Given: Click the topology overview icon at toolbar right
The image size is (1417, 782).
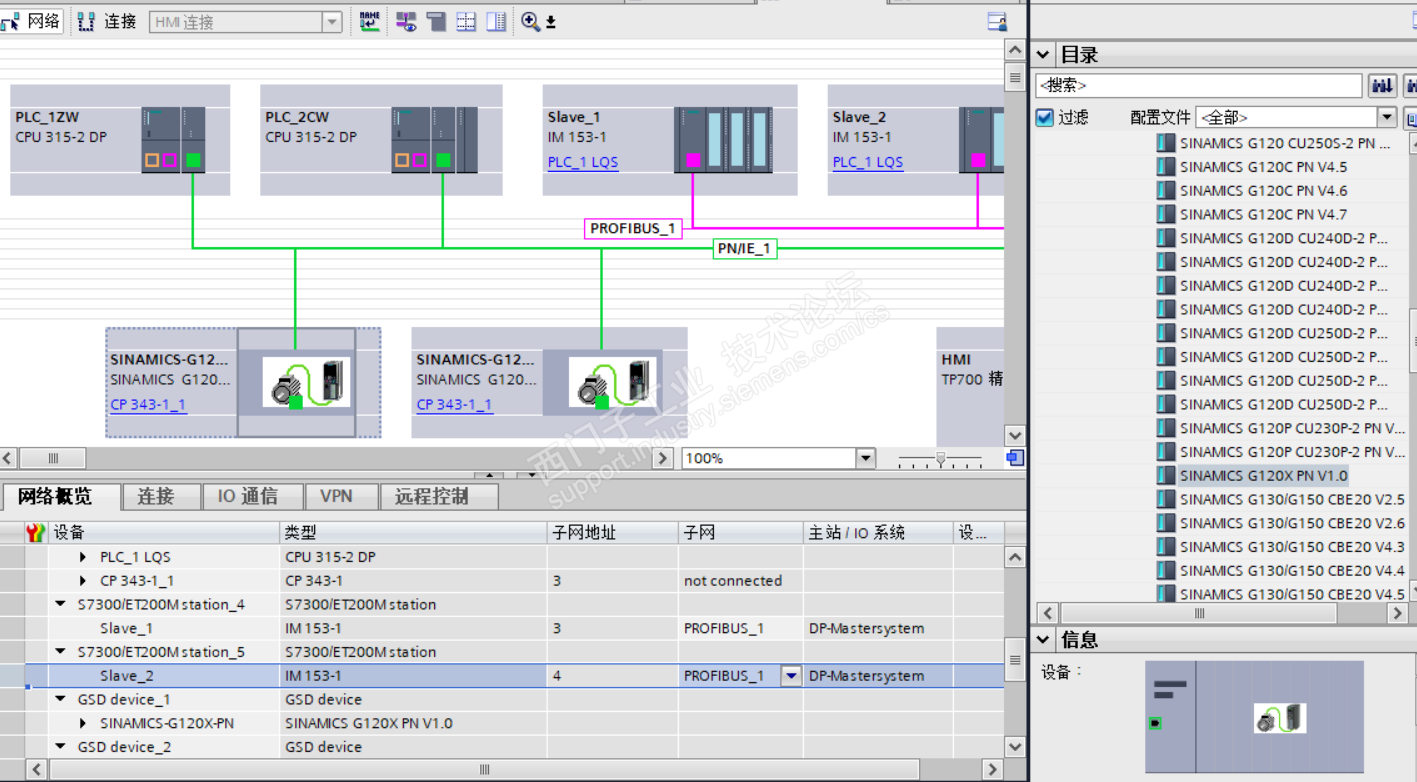Looking at the screenshot, I should (x=996, y=21).
